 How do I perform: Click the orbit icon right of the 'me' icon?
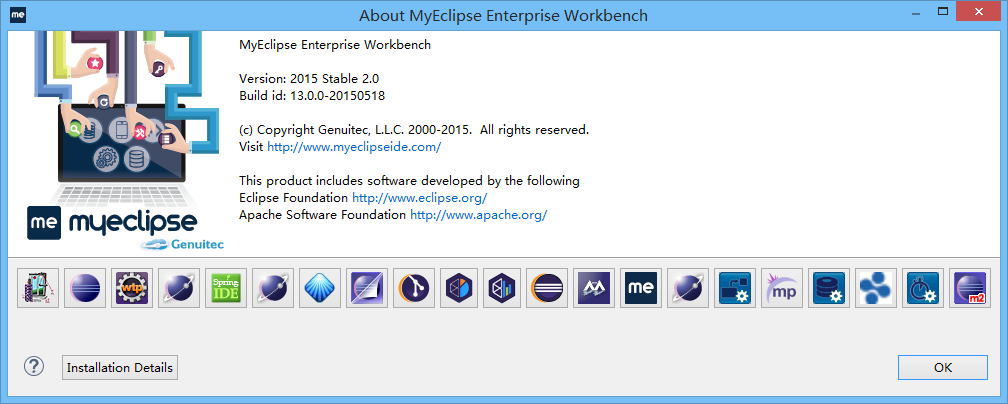688,288
